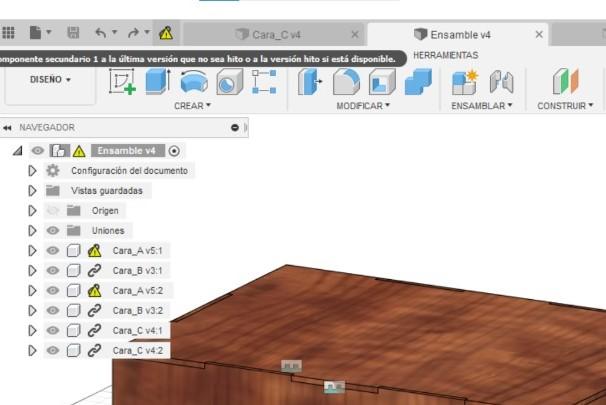Screen dimensions: 606x405
Task: Select the Fillet tool
Action: click(x=346, y=82)
